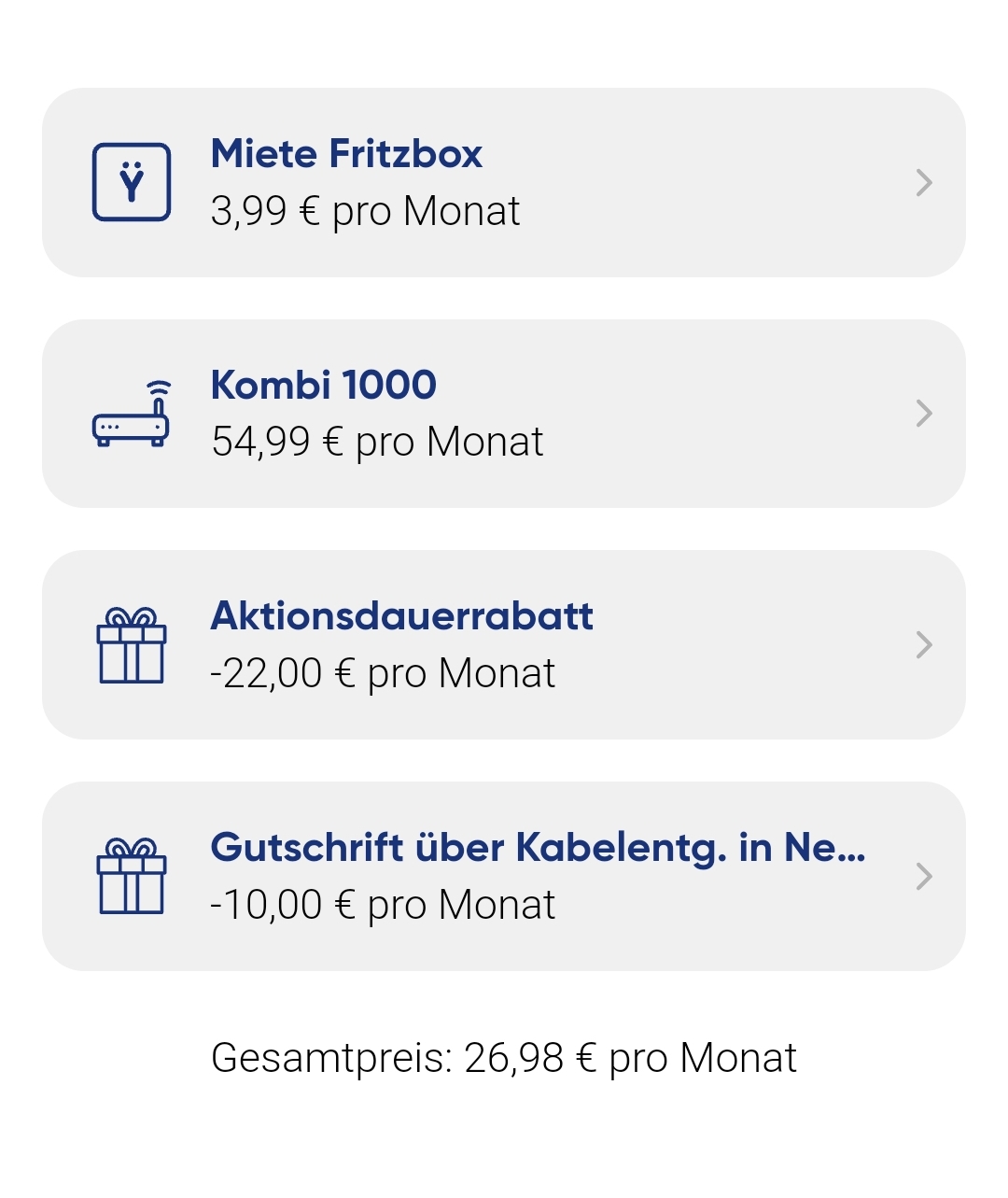1008x1198 pixels.
Task: Click the Gesamtpreis 26,98 € total line
Action: 504,1058
